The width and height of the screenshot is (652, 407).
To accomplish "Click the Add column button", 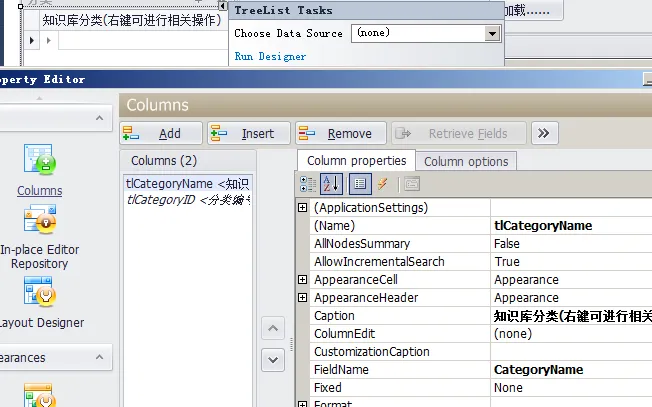I will click(x=160, y=133).
